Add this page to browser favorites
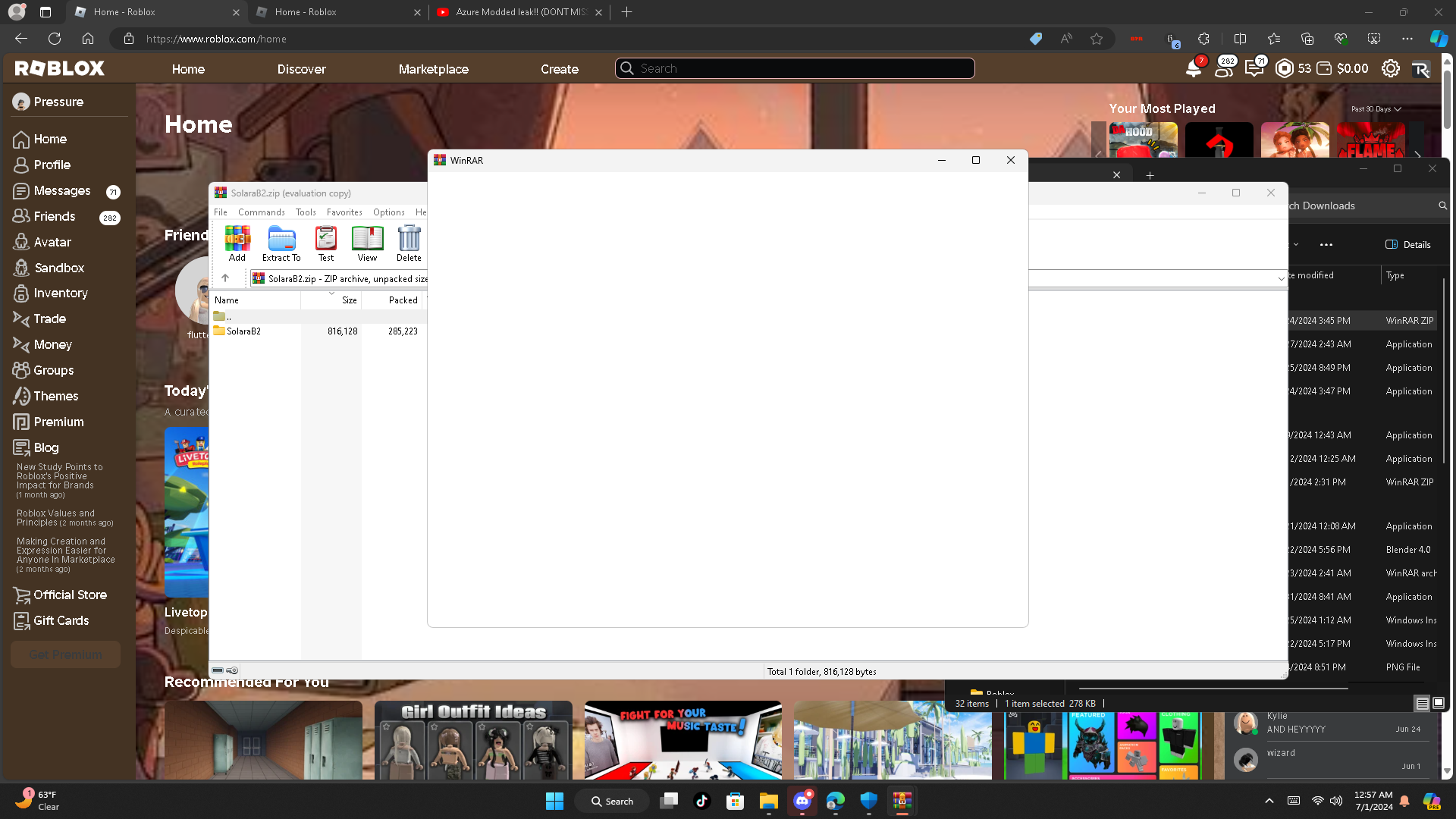The width and height of the screenshot is (1456, 819). tap(1097, 39)
